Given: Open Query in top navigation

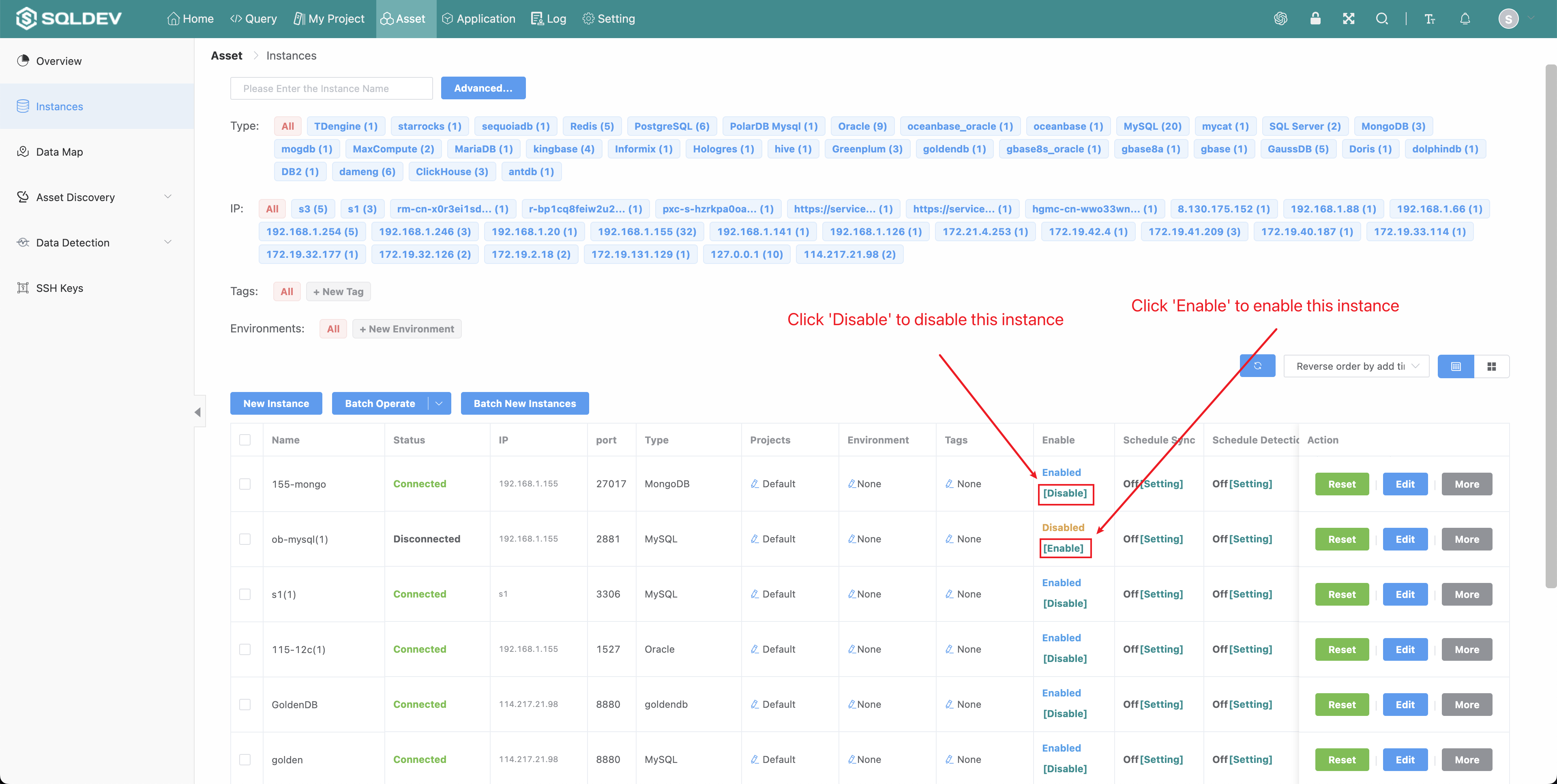Looking at the screenshot, I should pyautogui.click(x=253, y=19).
